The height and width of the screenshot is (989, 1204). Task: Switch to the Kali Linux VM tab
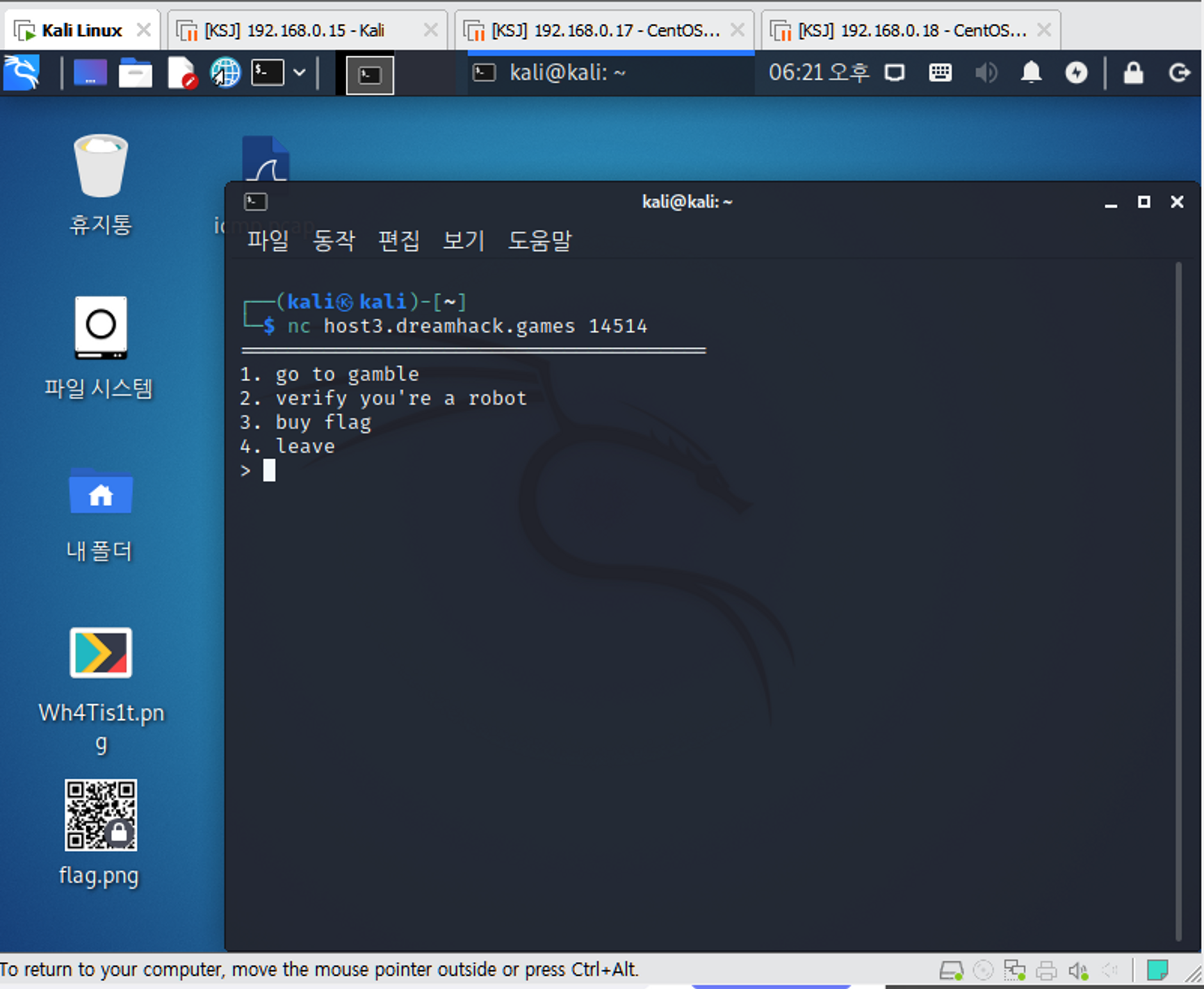(81, 30)
